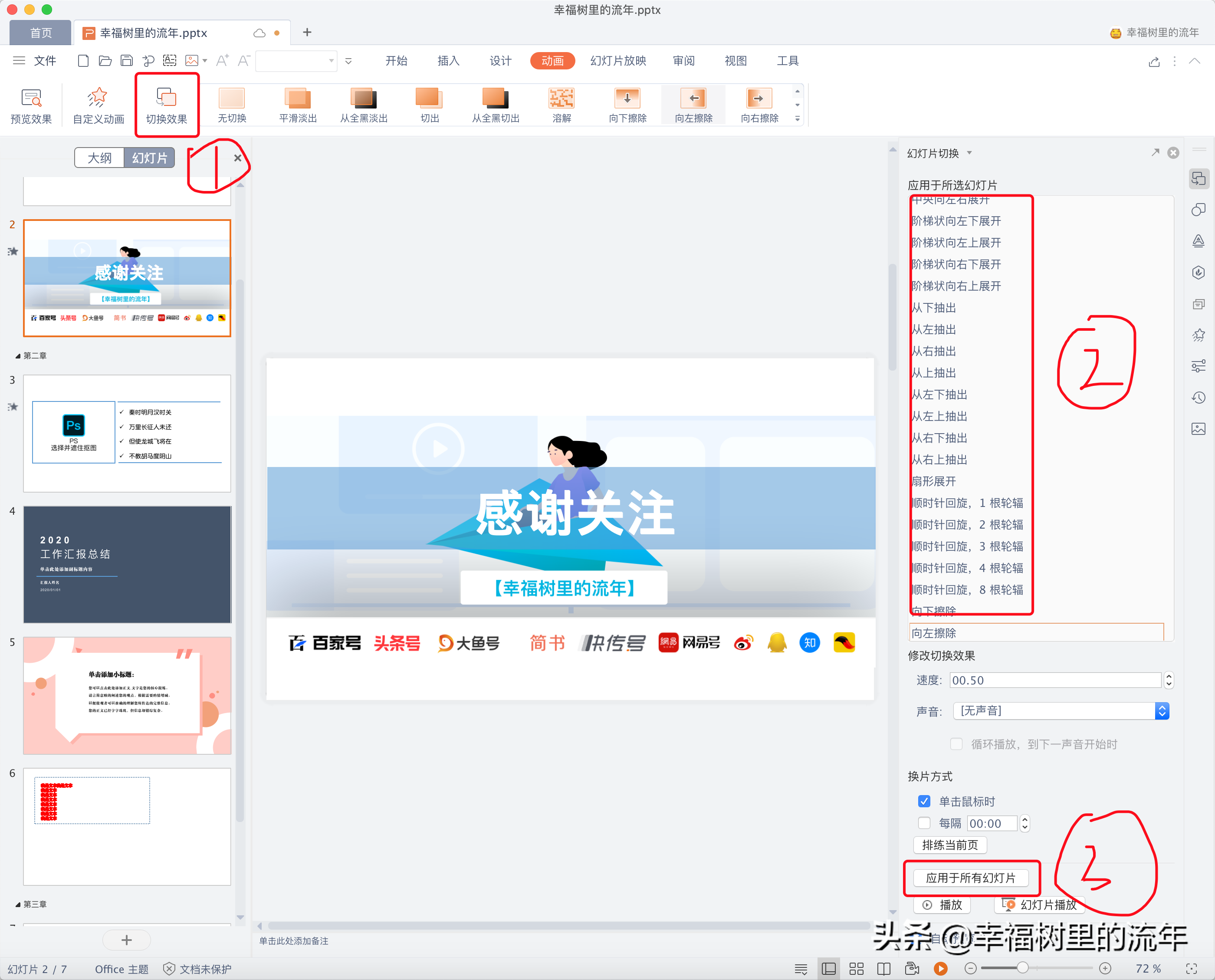Enable the 每隔 timed advance checkbox

[x=924, y=823]
